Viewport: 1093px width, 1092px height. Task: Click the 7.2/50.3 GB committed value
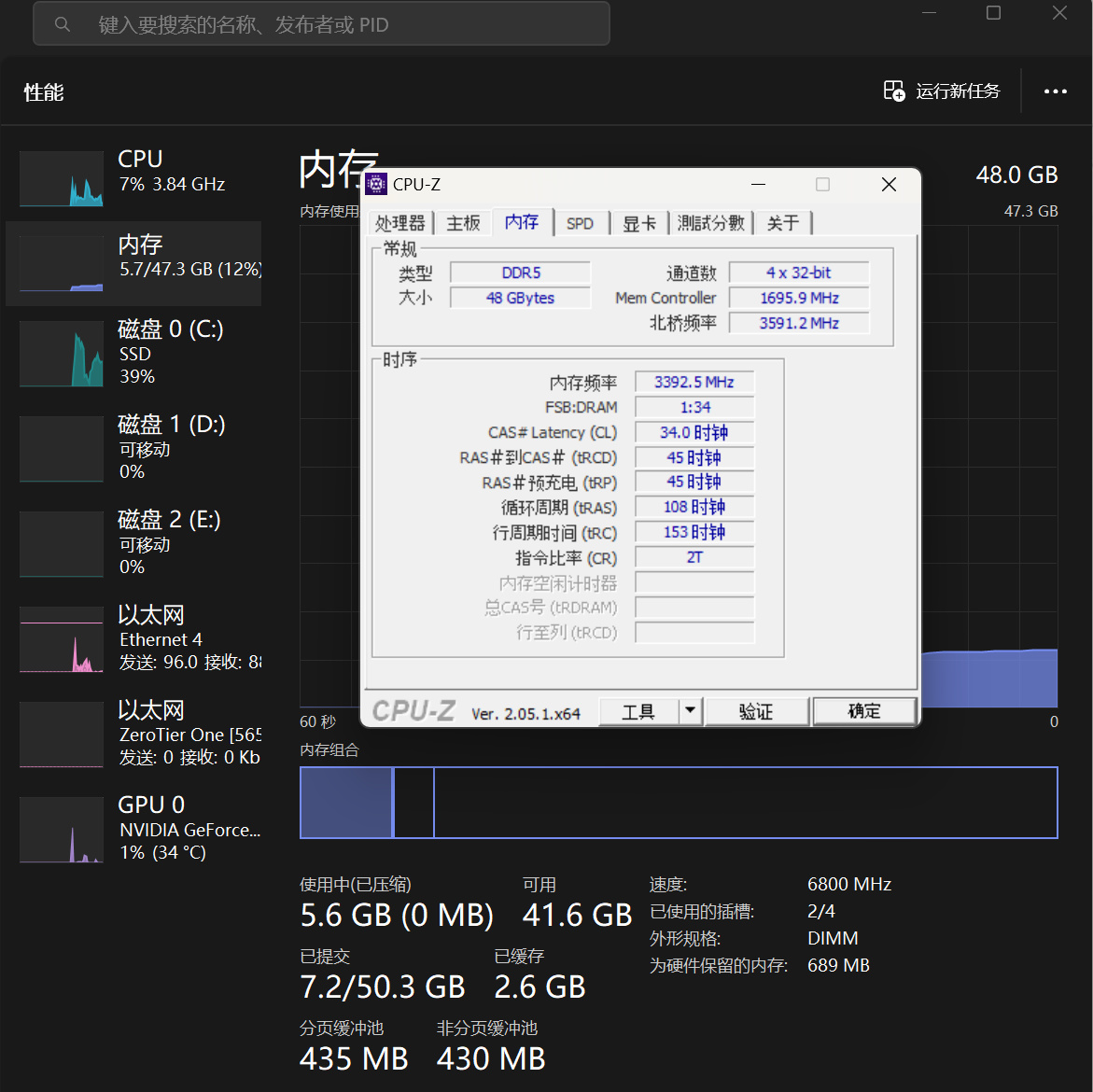point(383,987)
